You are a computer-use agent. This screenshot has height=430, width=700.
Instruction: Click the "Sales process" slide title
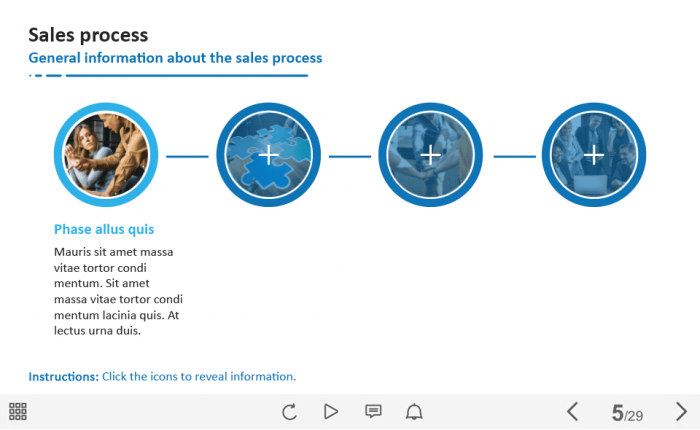coord(88,36)
